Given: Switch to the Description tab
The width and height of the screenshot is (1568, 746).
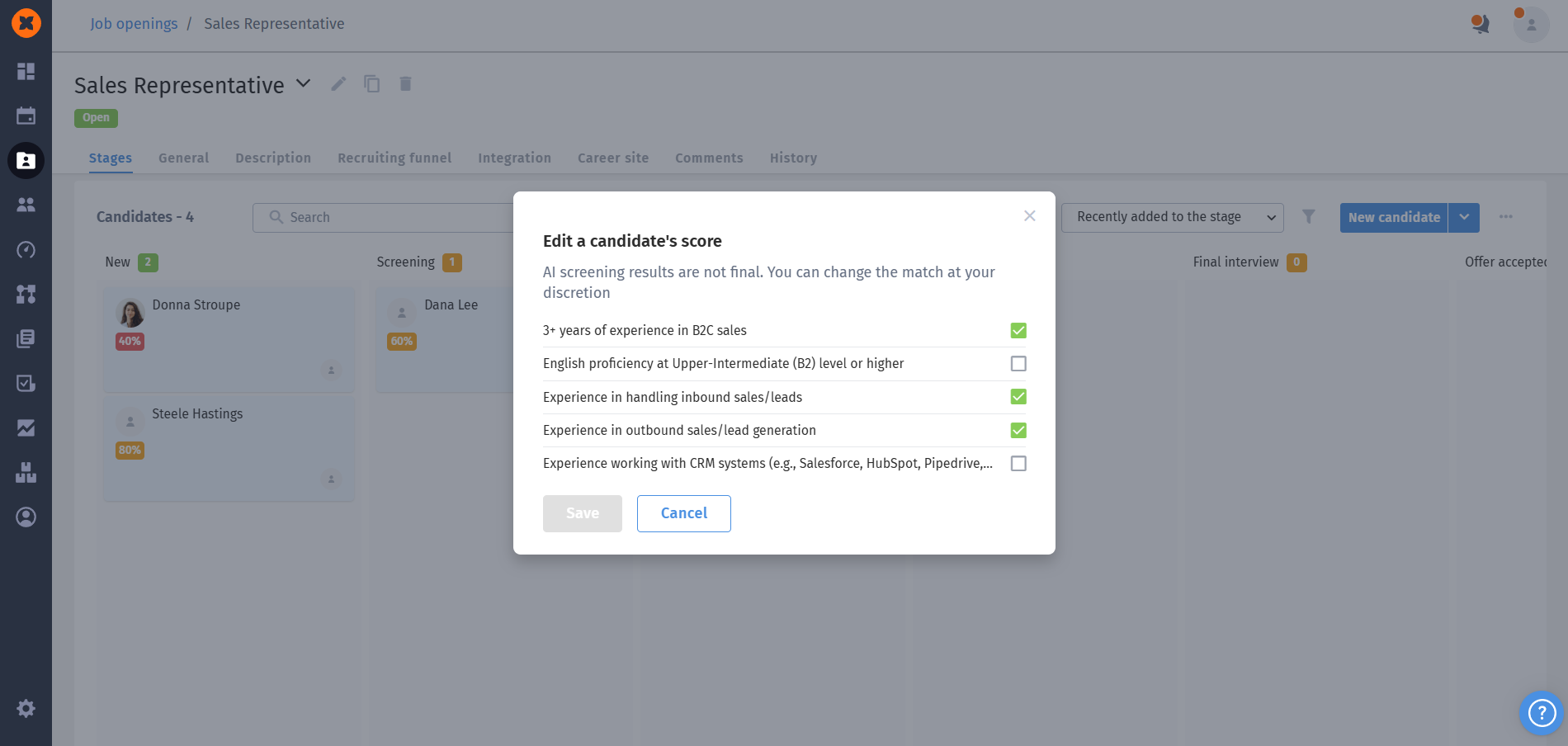Looking at the screenshot, I should [273, 158].
